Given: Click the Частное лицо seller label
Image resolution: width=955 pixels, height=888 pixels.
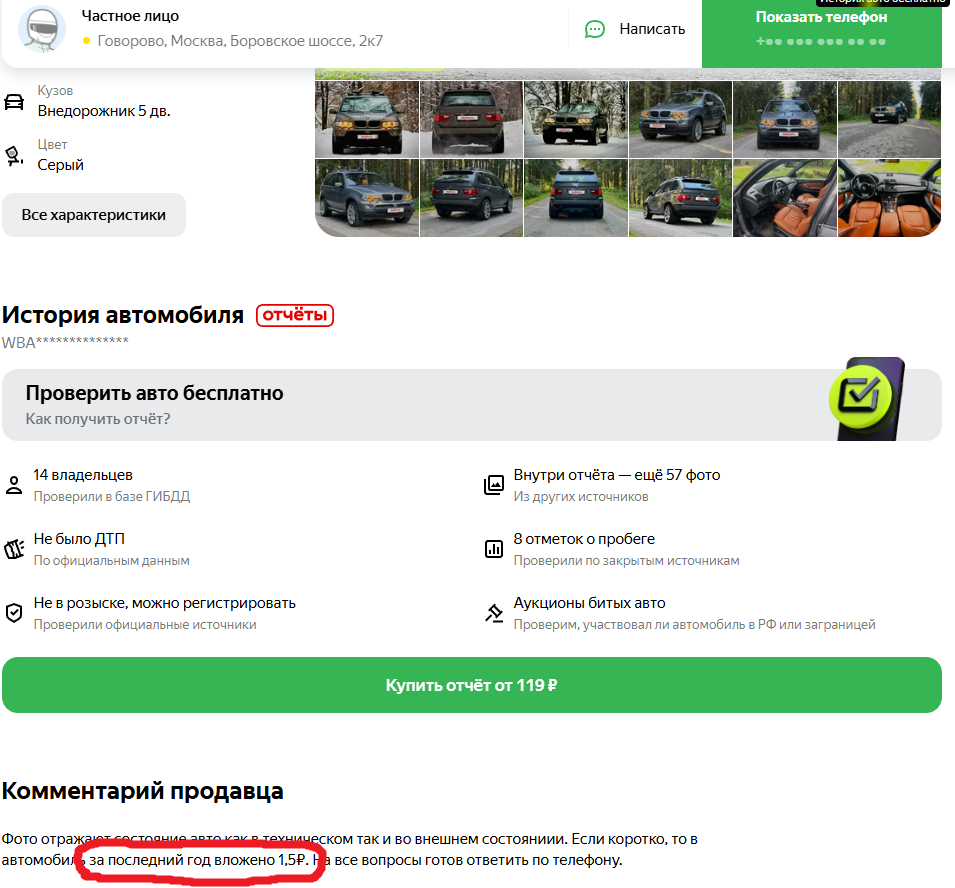Looking at the screenshot, I should click(130, 16).
